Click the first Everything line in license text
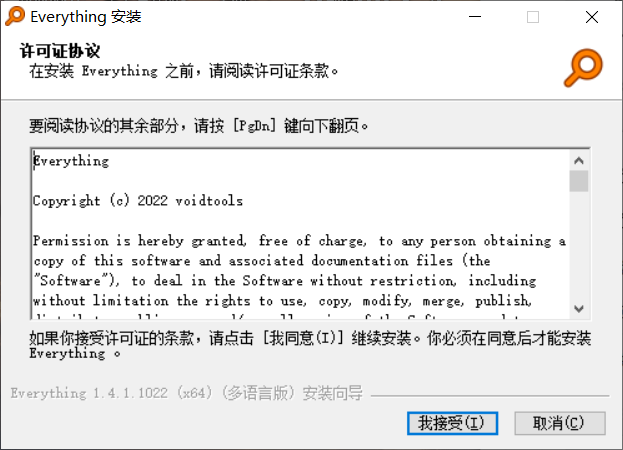 point(71,161)
